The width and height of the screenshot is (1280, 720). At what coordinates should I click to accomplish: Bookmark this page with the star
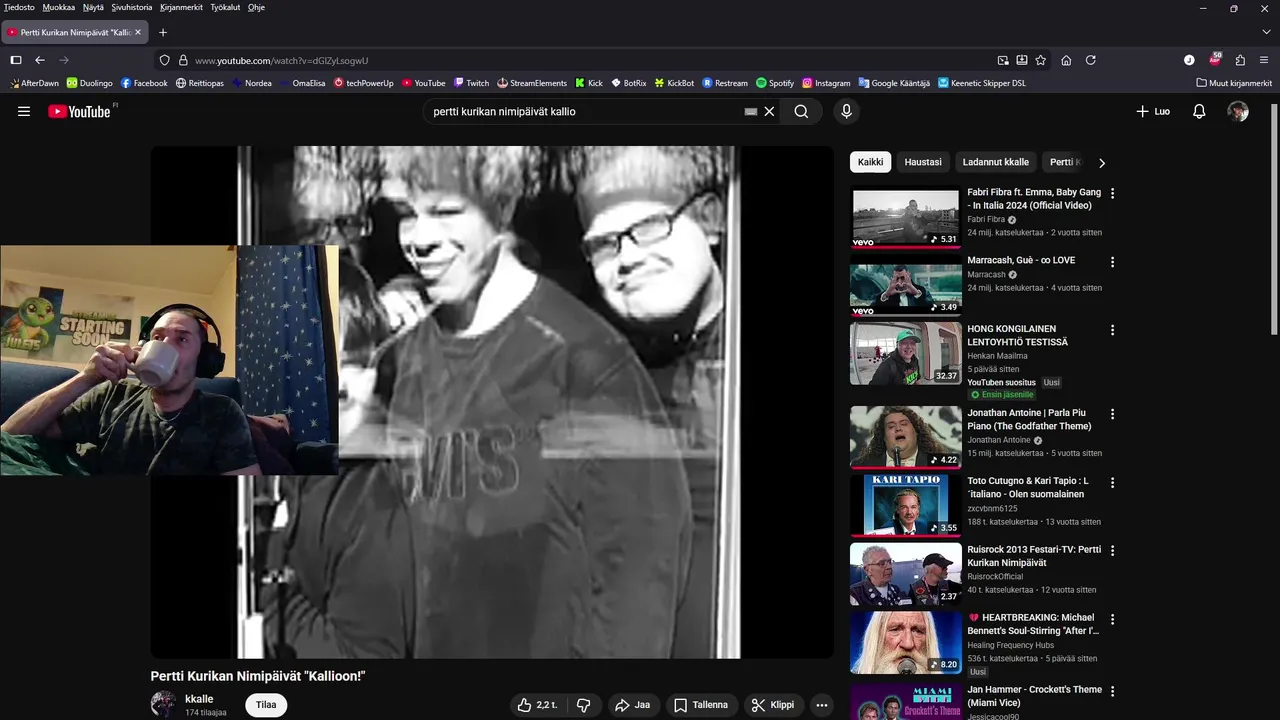(1040, 60)
